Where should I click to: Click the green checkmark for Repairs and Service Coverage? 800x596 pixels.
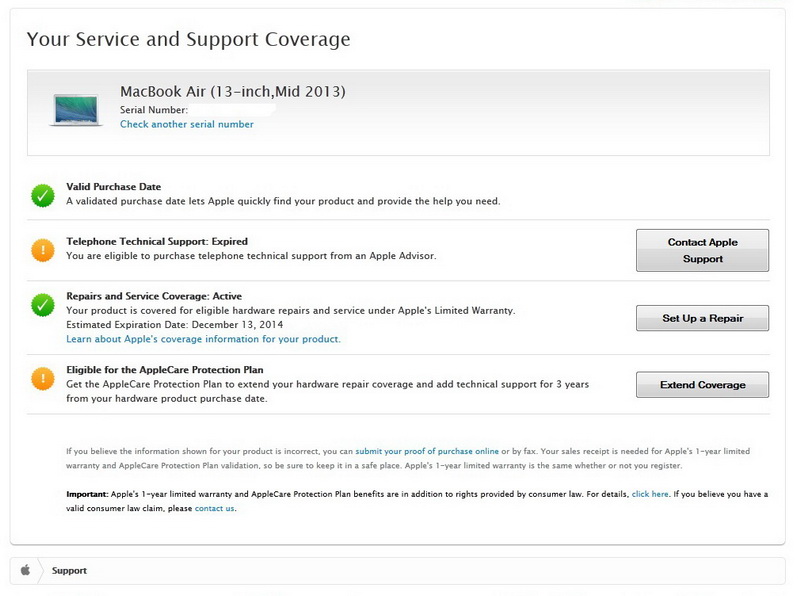pyautogui.click(x=42, y=305)
